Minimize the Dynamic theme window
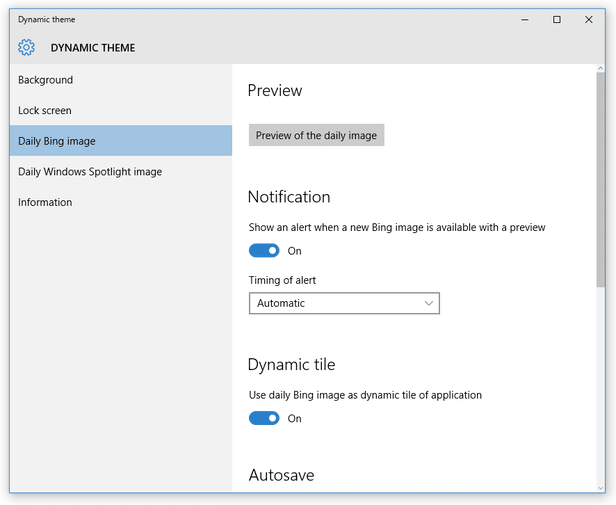Image resolution: width=616 pixels, height=505 pixels. [x=525, y=20]
